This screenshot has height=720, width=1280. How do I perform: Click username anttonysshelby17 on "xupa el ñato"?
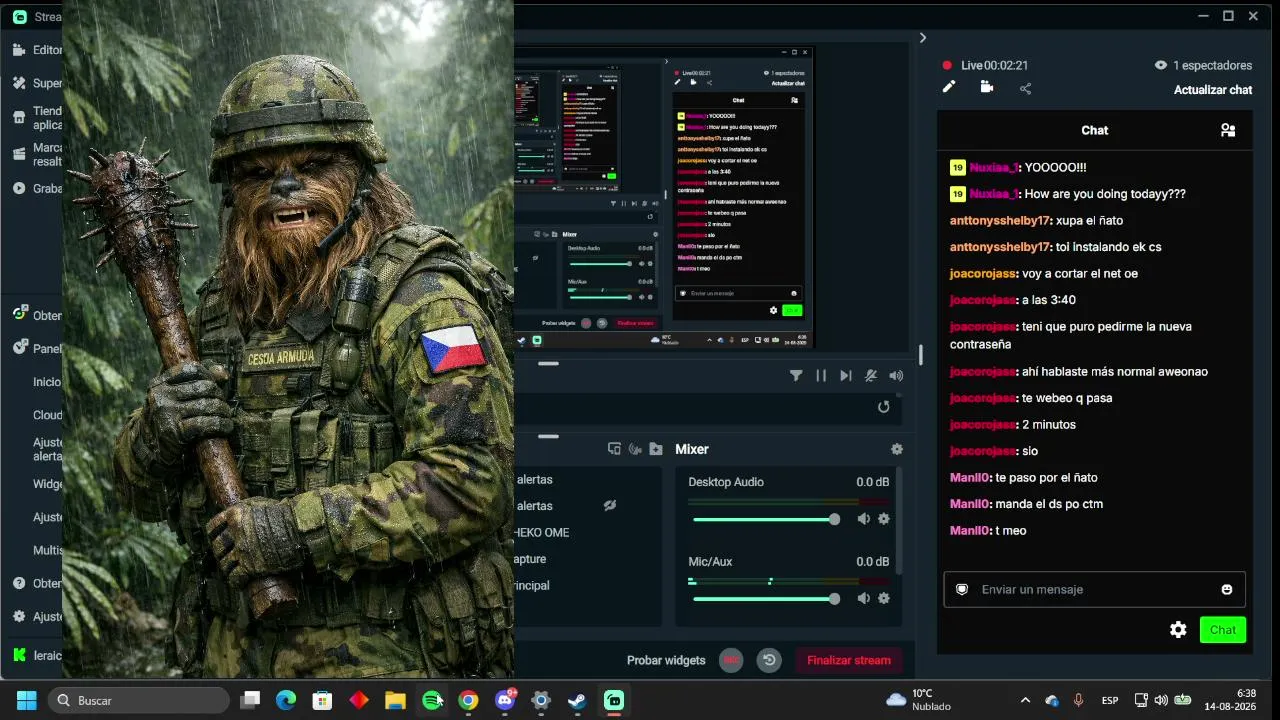pyautogui.click(x=1001, y=220)
